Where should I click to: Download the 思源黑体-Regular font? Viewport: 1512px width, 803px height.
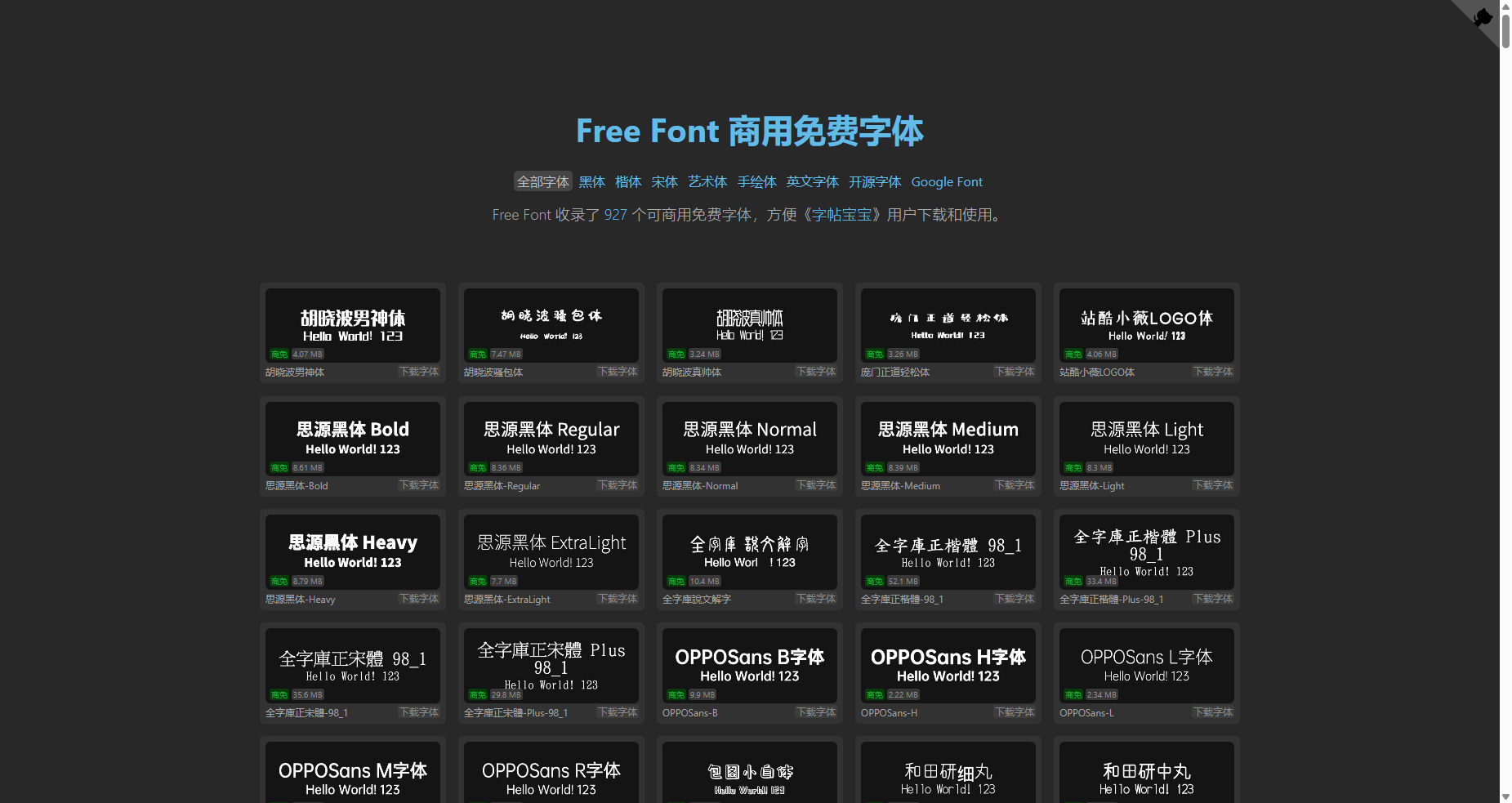(618, 485)
